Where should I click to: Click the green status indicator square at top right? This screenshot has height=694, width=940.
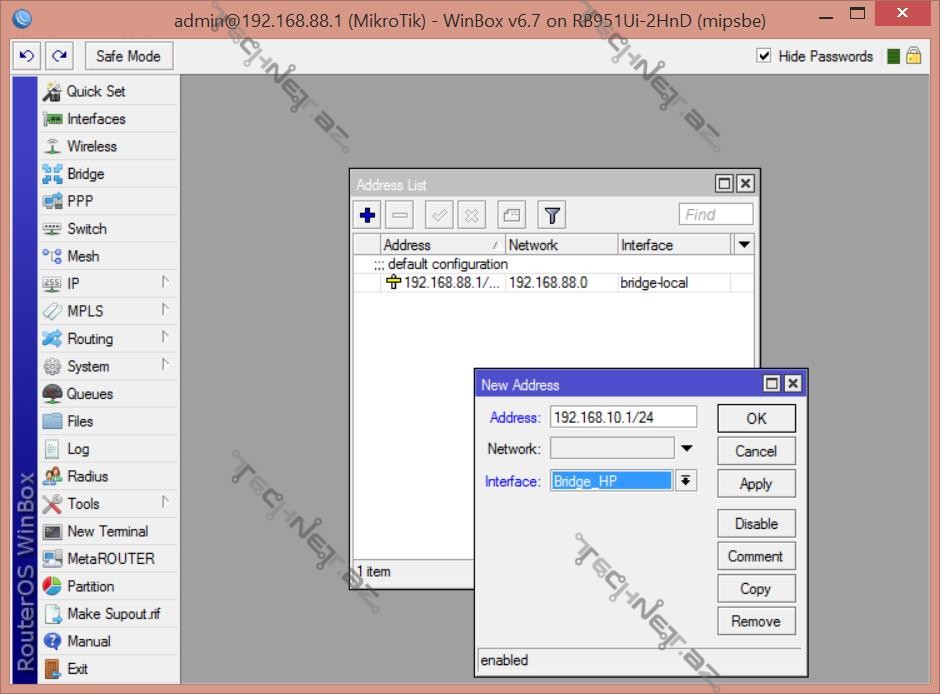[894, 56]
